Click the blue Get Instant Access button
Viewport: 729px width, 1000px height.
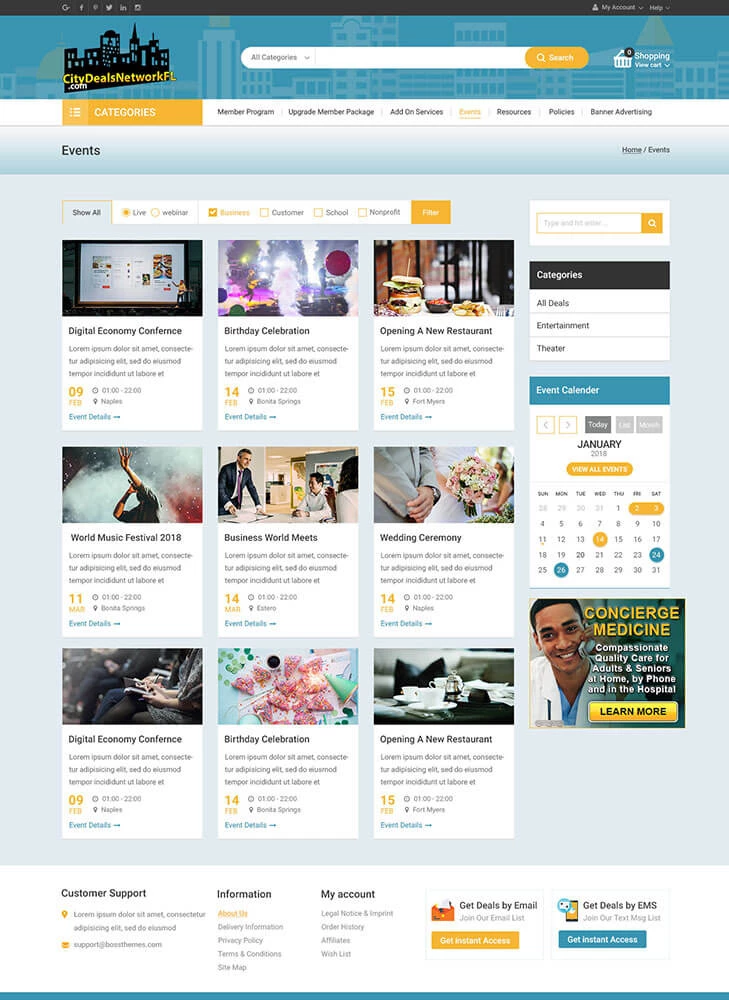click(x=602, y=939)
